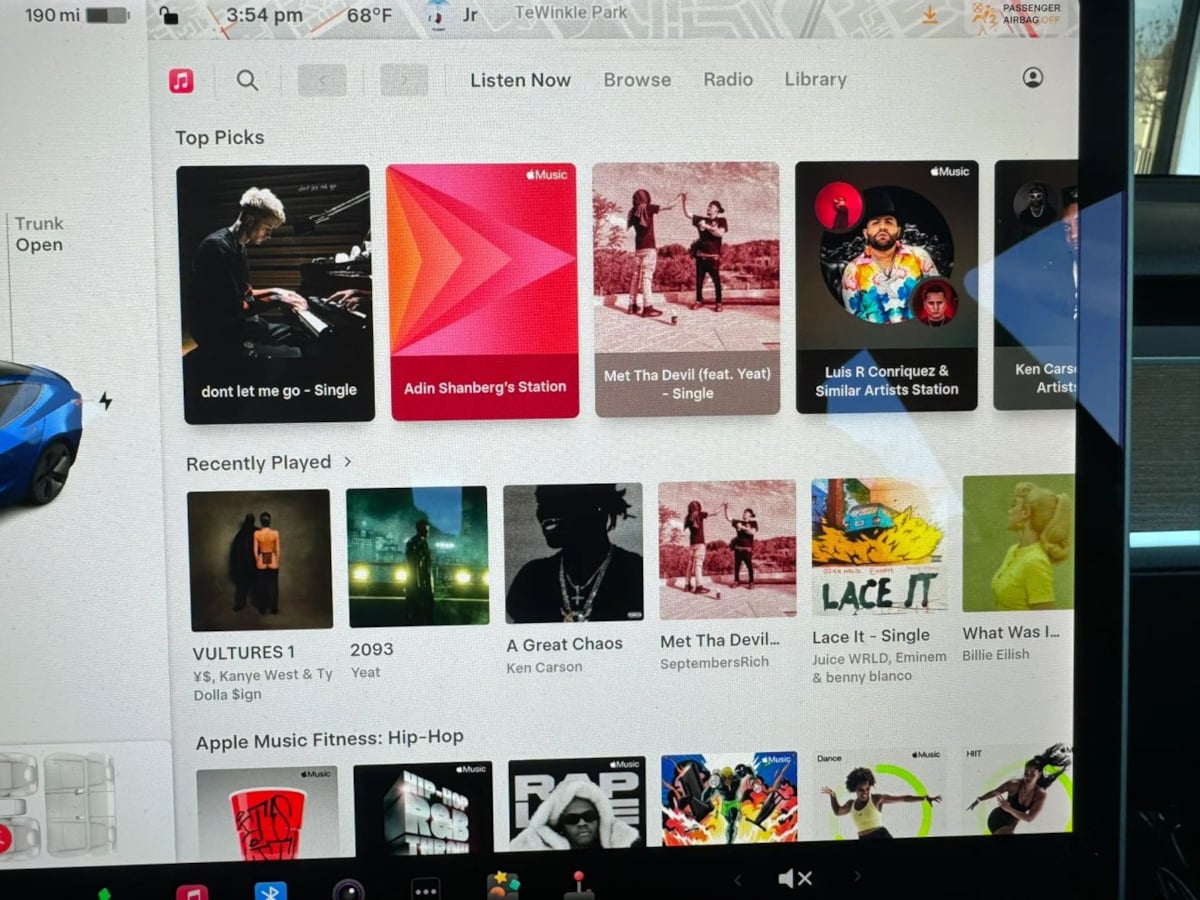Viewport: 1200px width, 900px height.
Task: Open the HIIT fitness playlist cover
Action: tap(1018, 790)
